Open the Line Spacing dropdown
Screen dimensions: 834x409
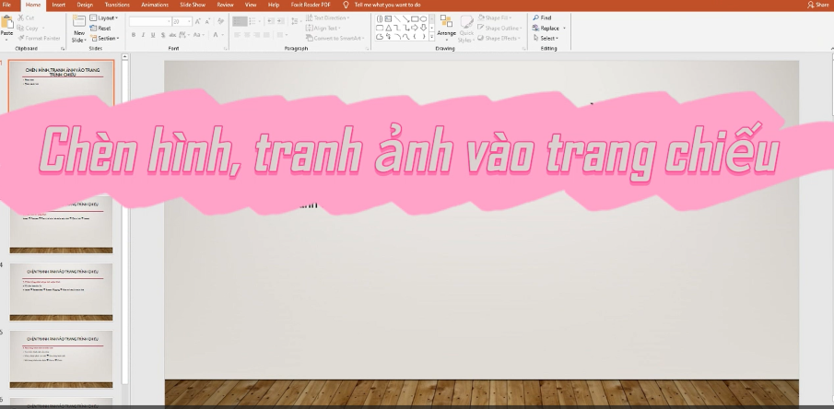(296, 21)
